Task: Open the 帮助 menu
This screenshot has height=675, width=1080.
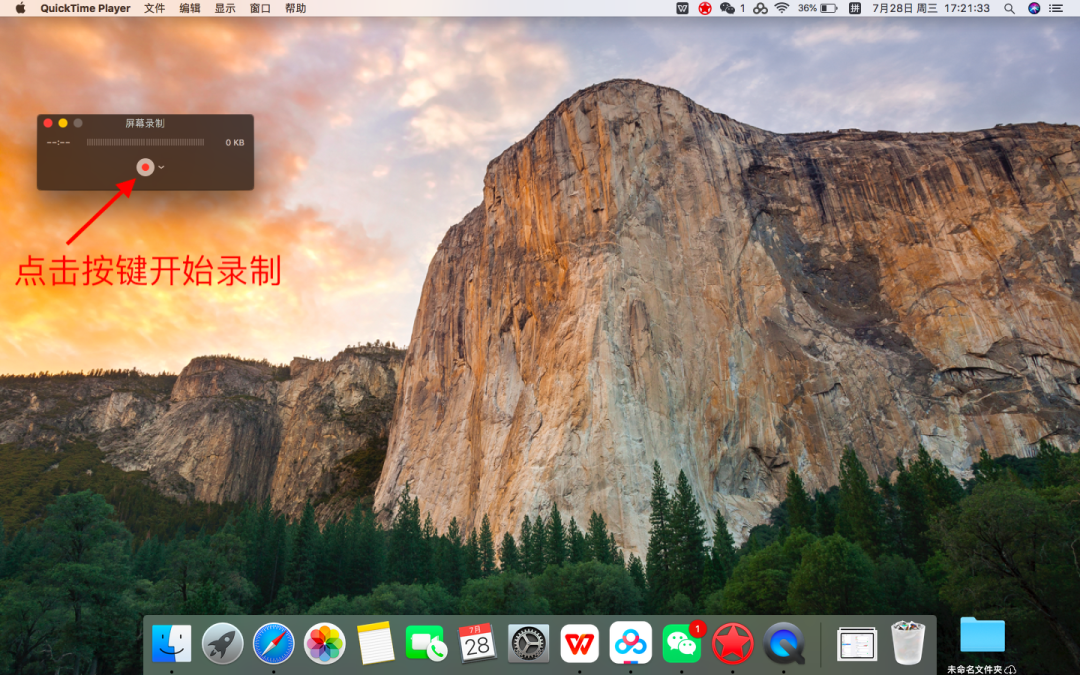Action: pos(295,8)
